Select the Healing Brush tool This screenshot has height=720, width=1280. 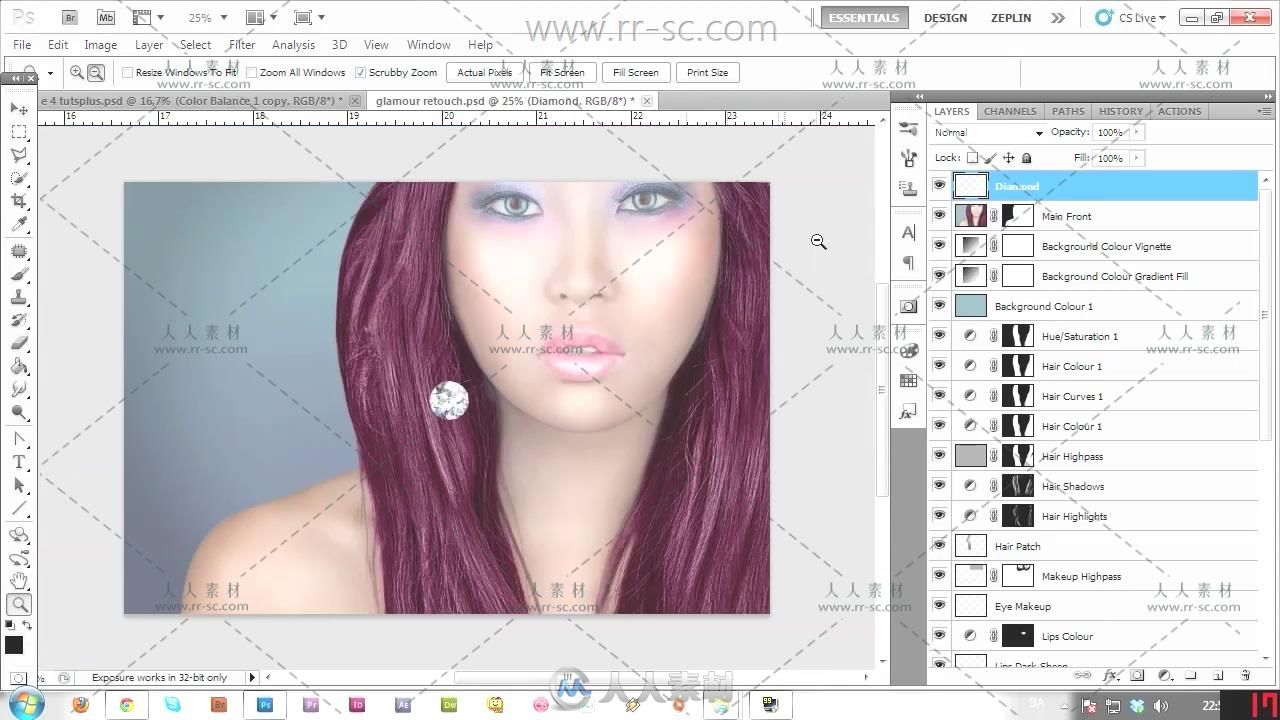point(19,252)
